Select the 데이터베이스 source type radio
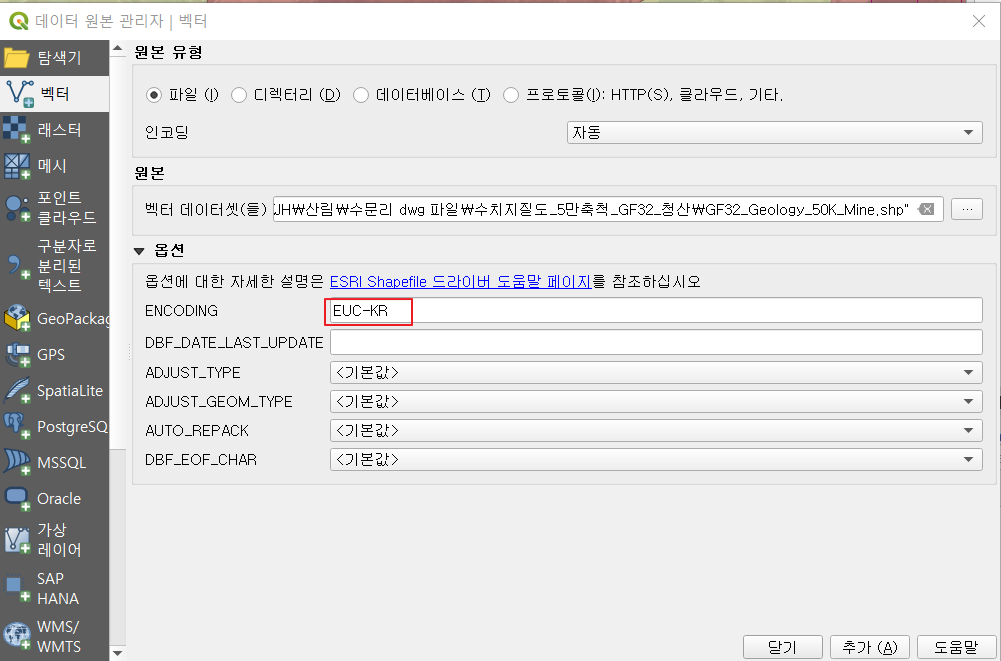Viewport: 1001px width, 661px height. click(x=361, y=95)
